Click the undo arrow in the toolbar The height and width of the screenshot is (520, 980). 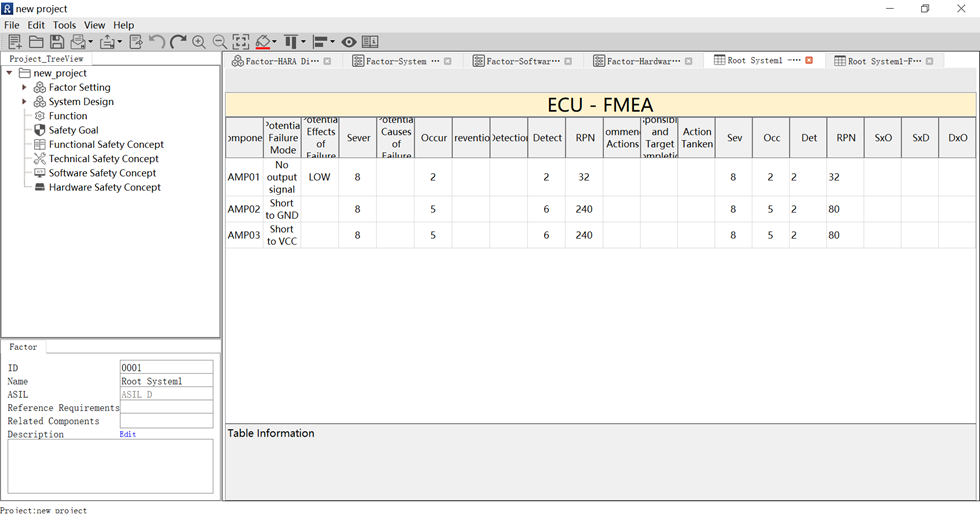coord(157,42)
